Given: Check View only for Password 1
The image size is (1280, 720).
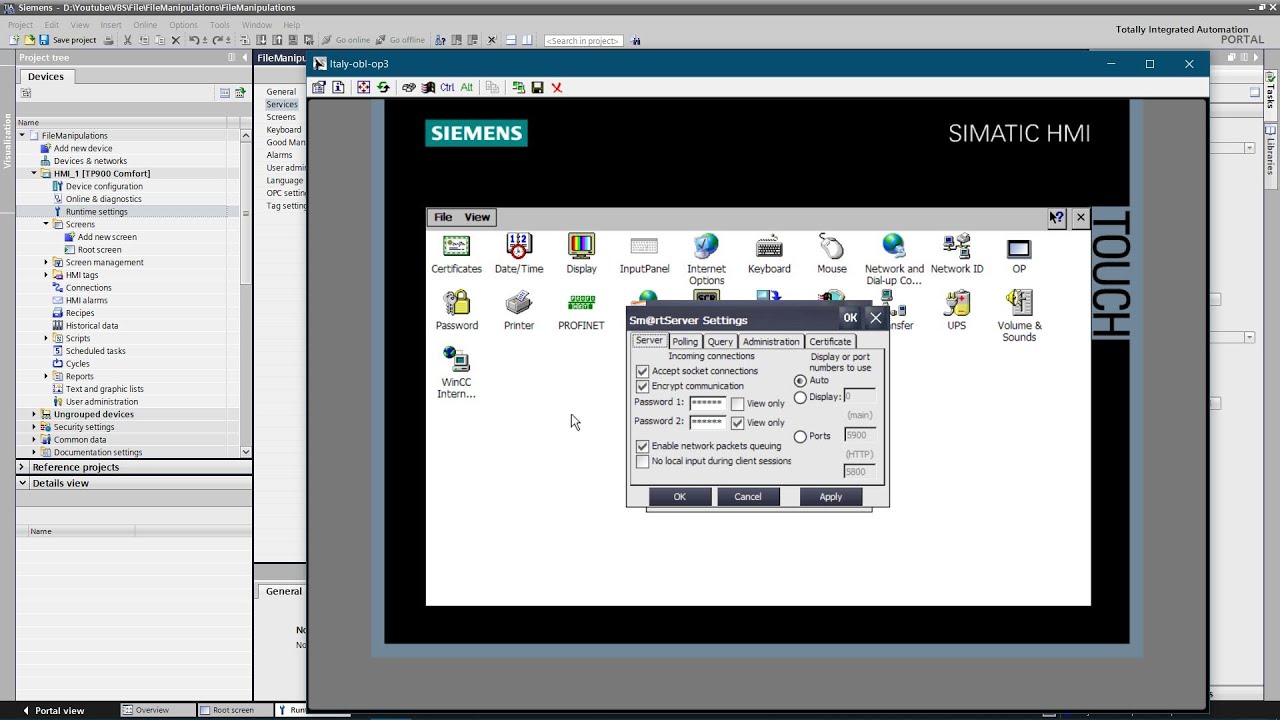Looking at the screenshot, I should click(737, 404).
